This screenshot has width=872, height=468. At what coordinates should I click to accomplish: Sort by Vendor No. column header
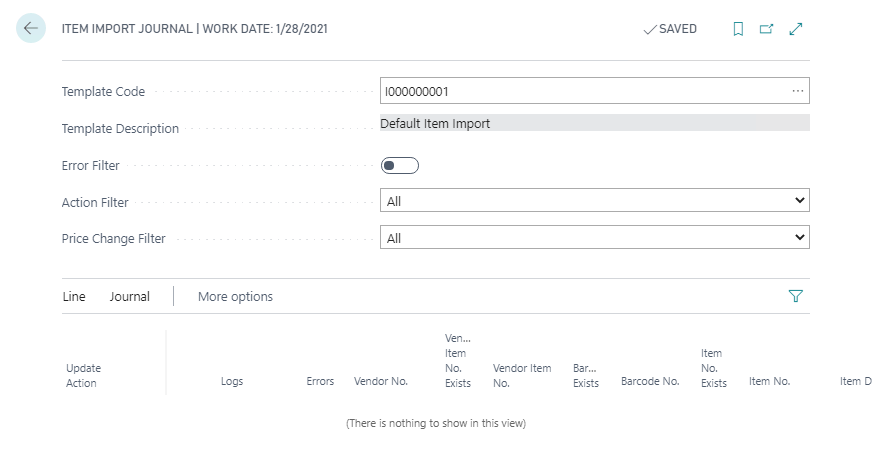click(381, 381)
